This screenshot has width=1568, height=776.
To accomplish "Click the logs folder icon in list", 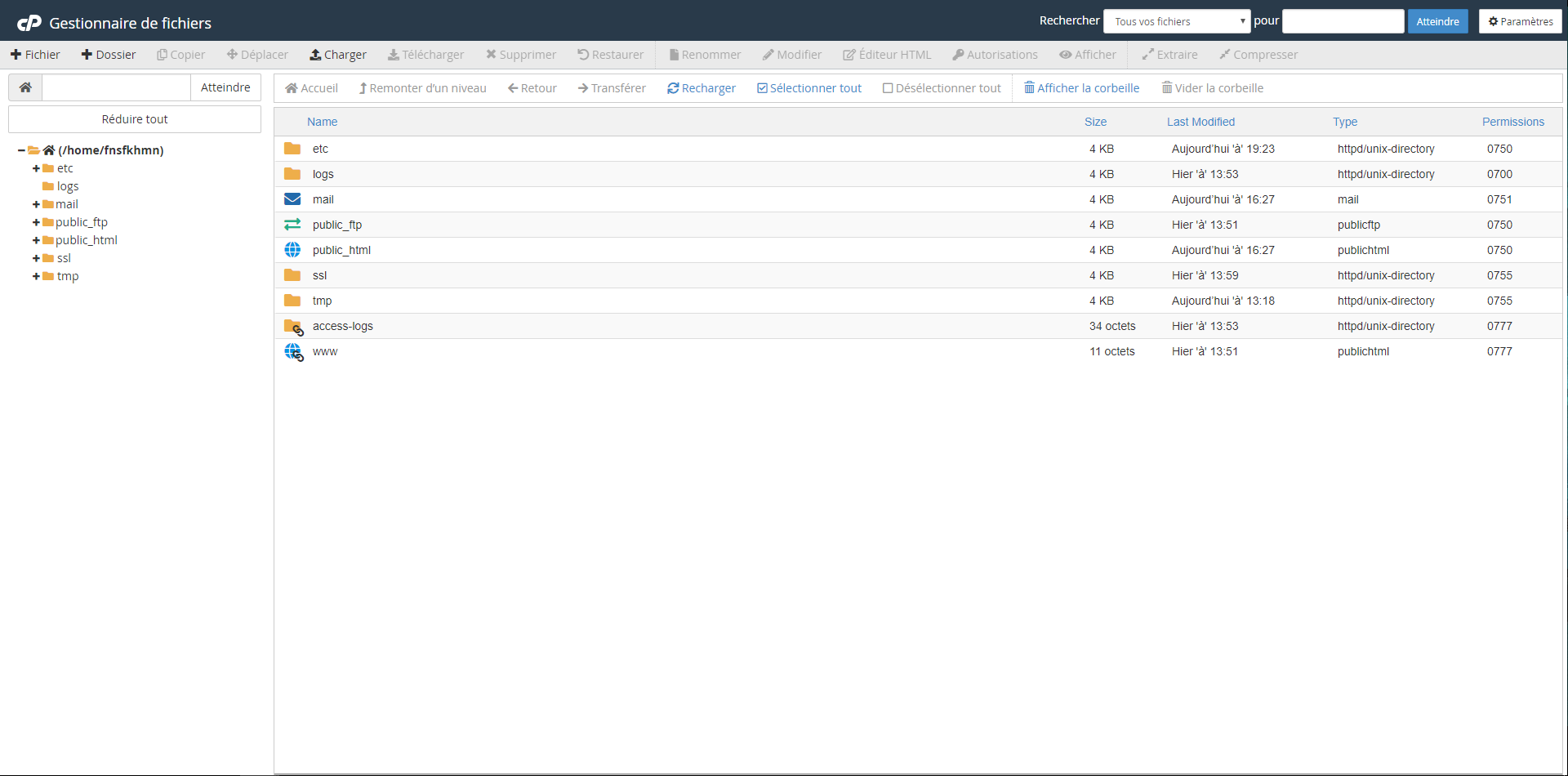I will point(292,174).
